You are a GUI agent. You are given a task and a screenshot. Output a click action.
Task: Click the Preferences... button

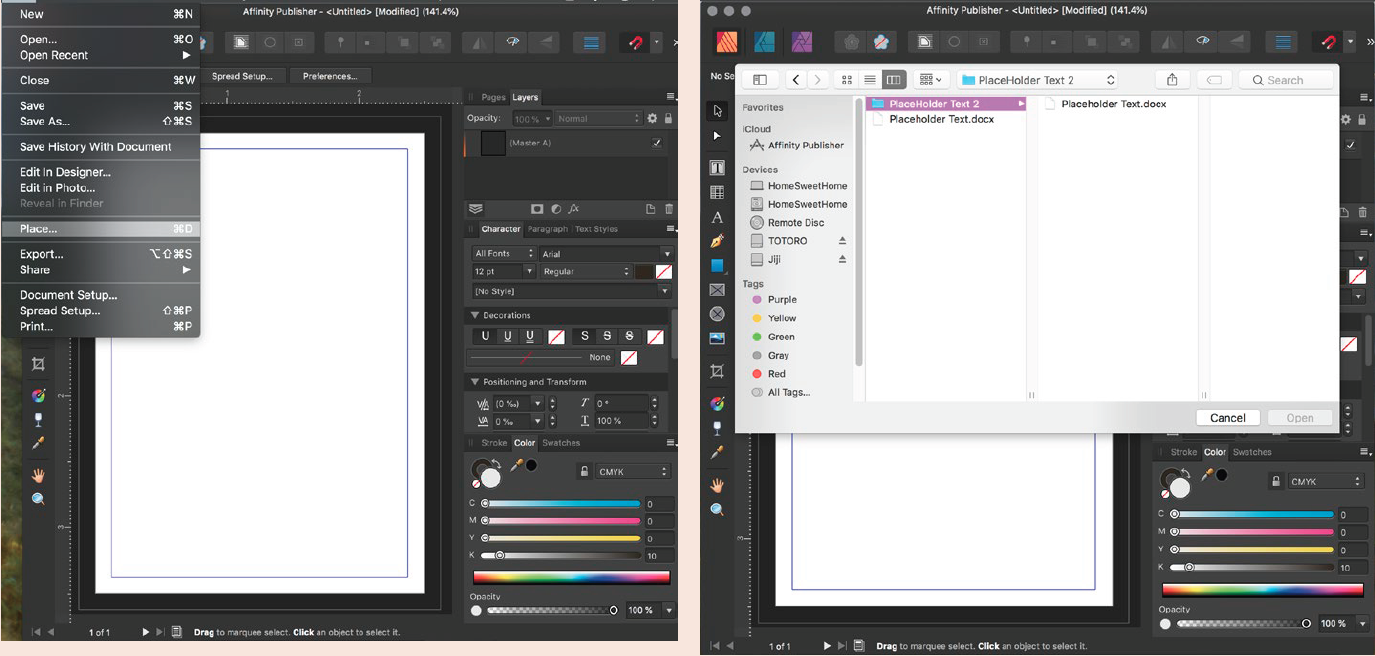[330, 76]
